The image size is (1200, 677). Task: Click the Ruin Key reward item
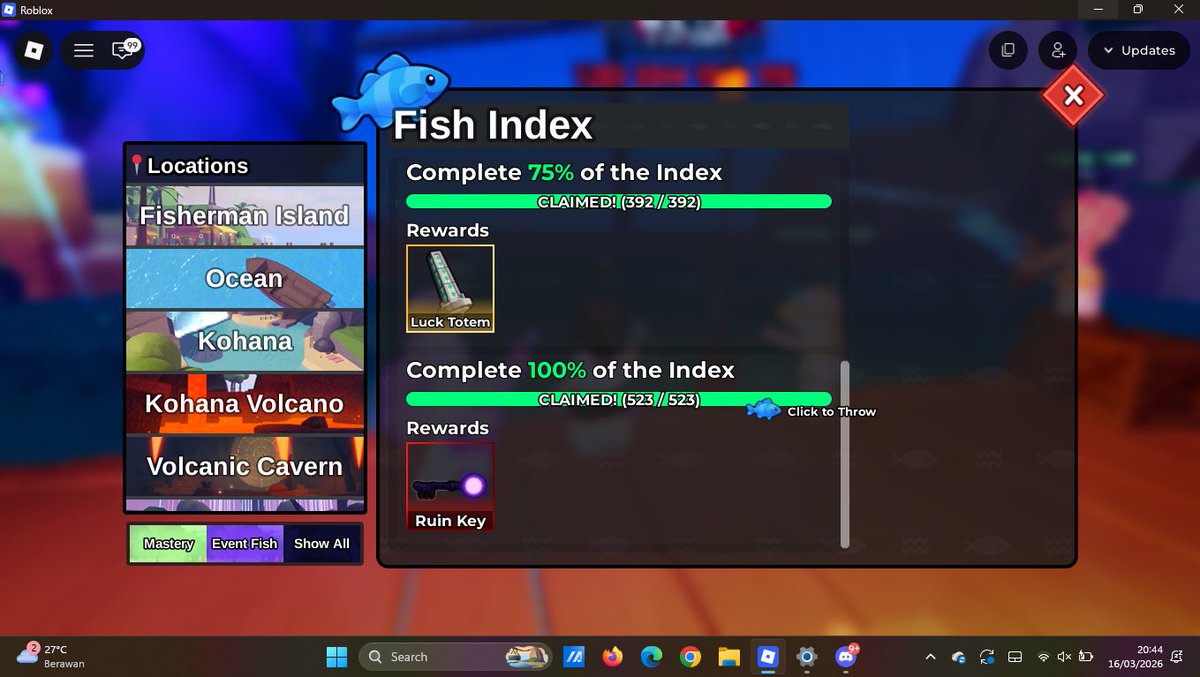pyautogui.click(x=450, y=487)
